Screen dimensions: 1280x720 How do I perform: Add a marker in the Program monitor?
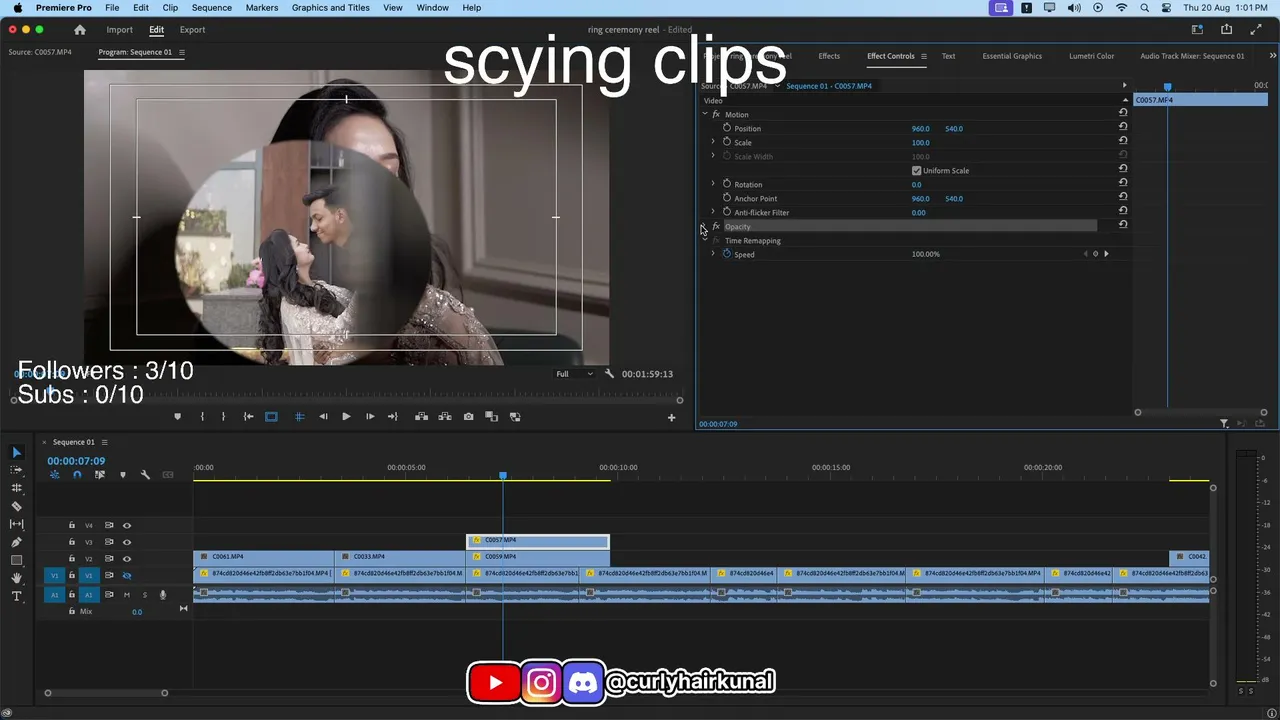pos(178,417)
